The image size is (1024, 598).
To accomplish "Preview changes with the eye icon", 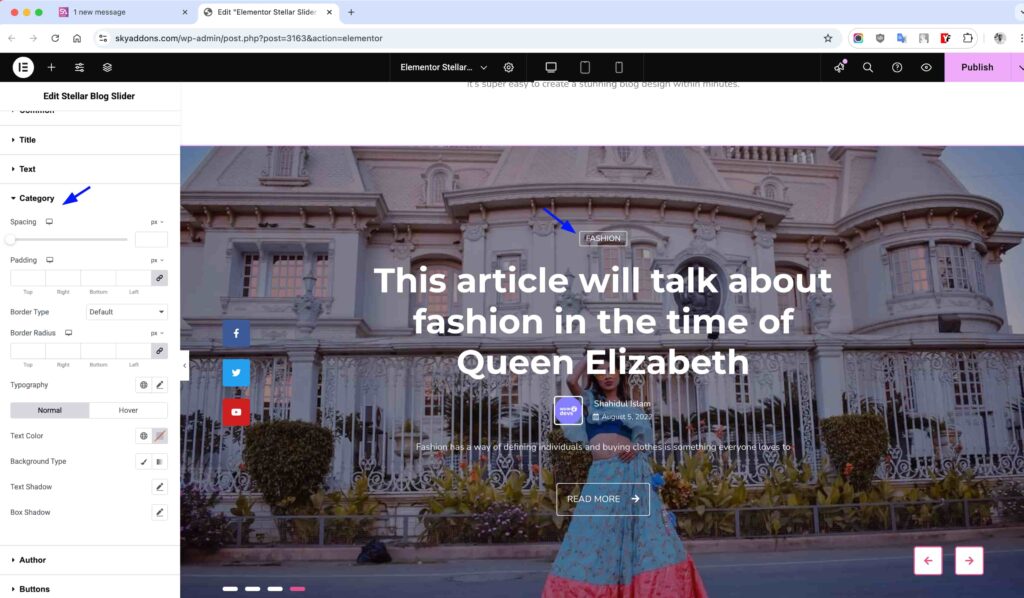I will (x=926, y=67).
